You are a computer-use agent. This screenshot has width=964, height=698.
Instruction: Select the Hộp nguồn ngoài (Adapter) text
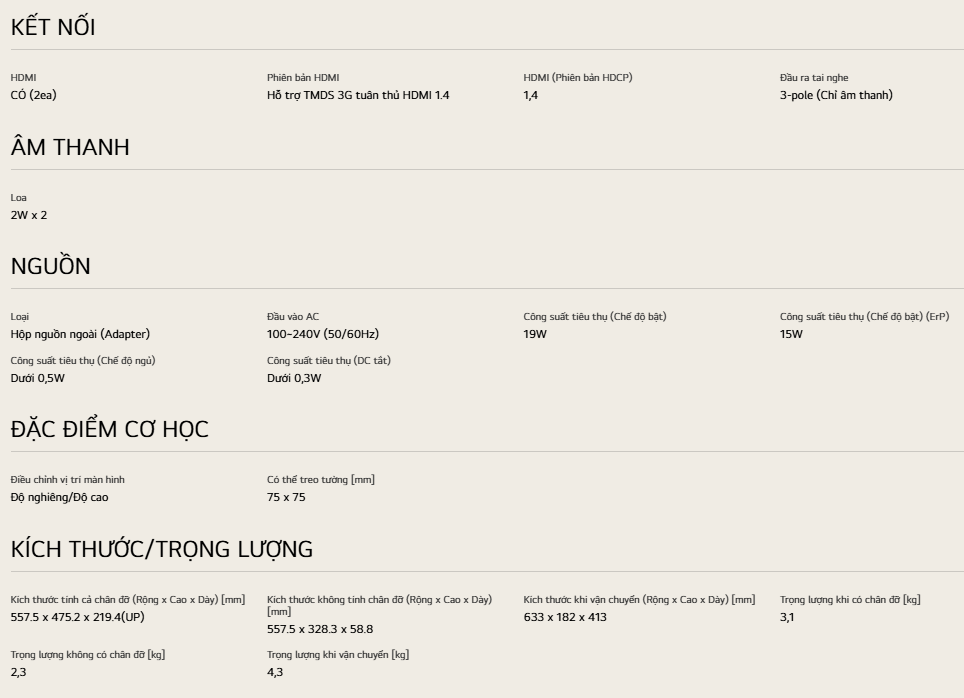[80, 334]
